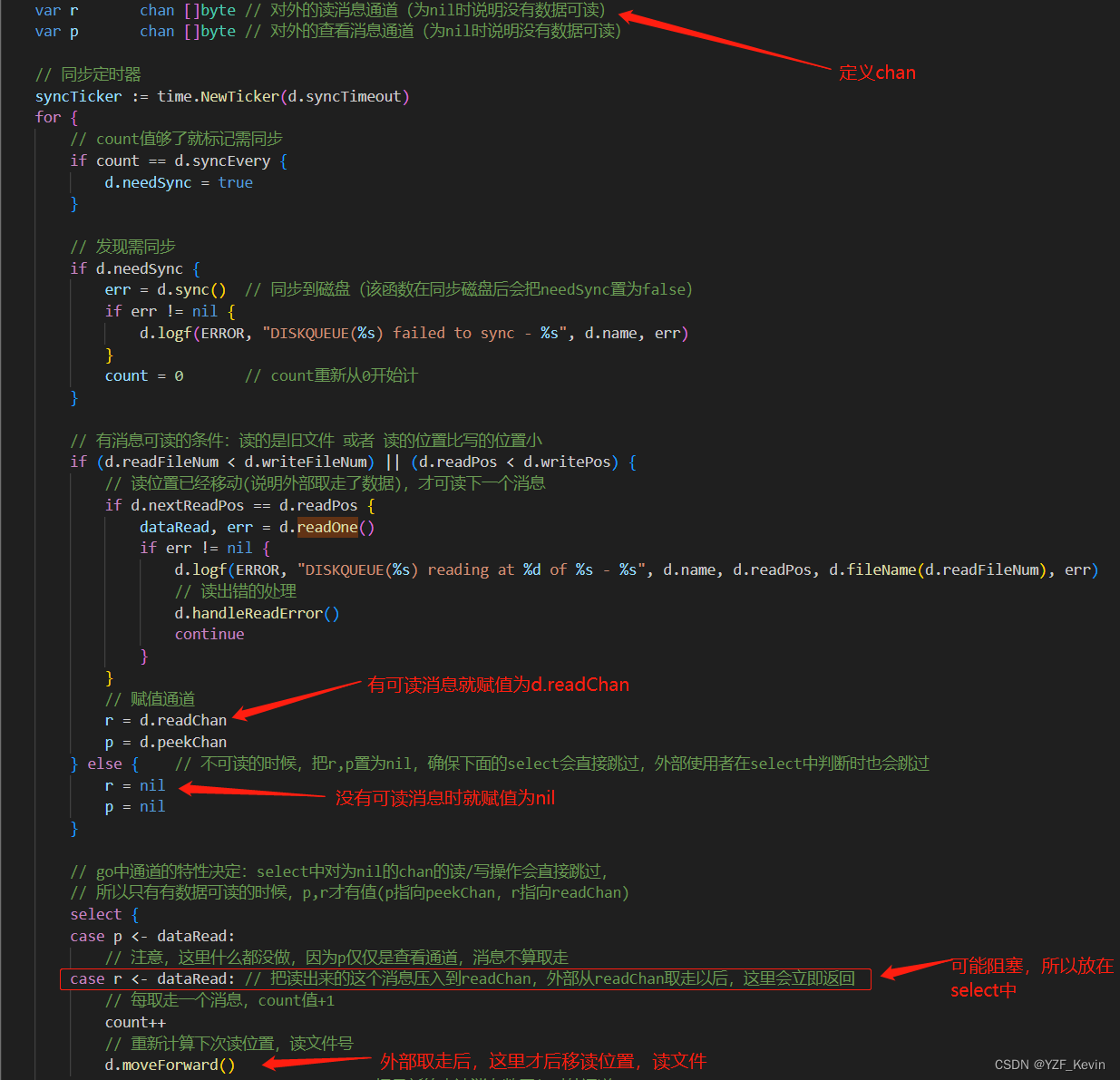
Task: Click the CSDN @YZF_Kevin watermark
Action: pos(1048,1064)
